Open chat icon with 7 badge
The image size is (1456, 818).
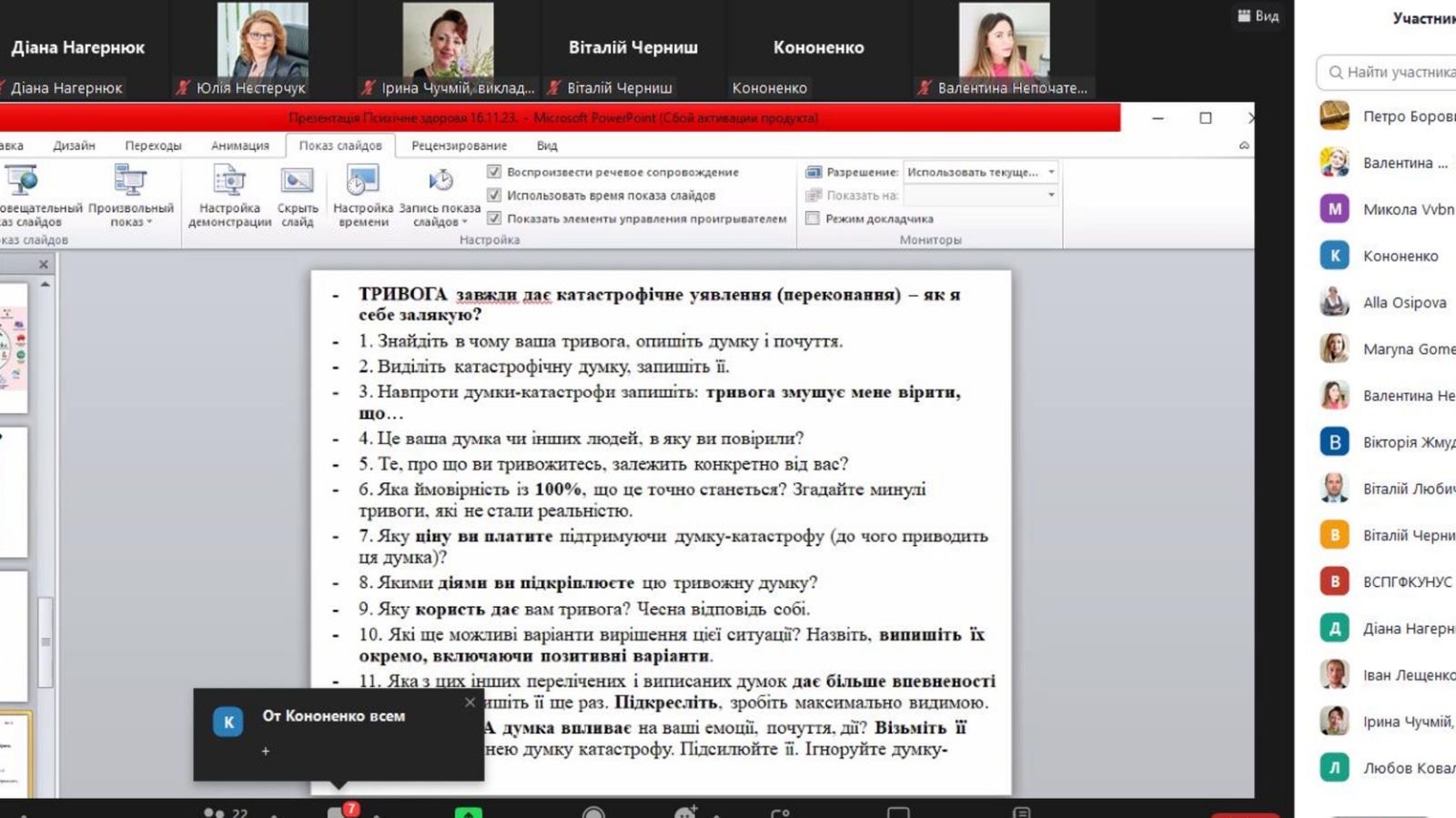click(338, 811)
